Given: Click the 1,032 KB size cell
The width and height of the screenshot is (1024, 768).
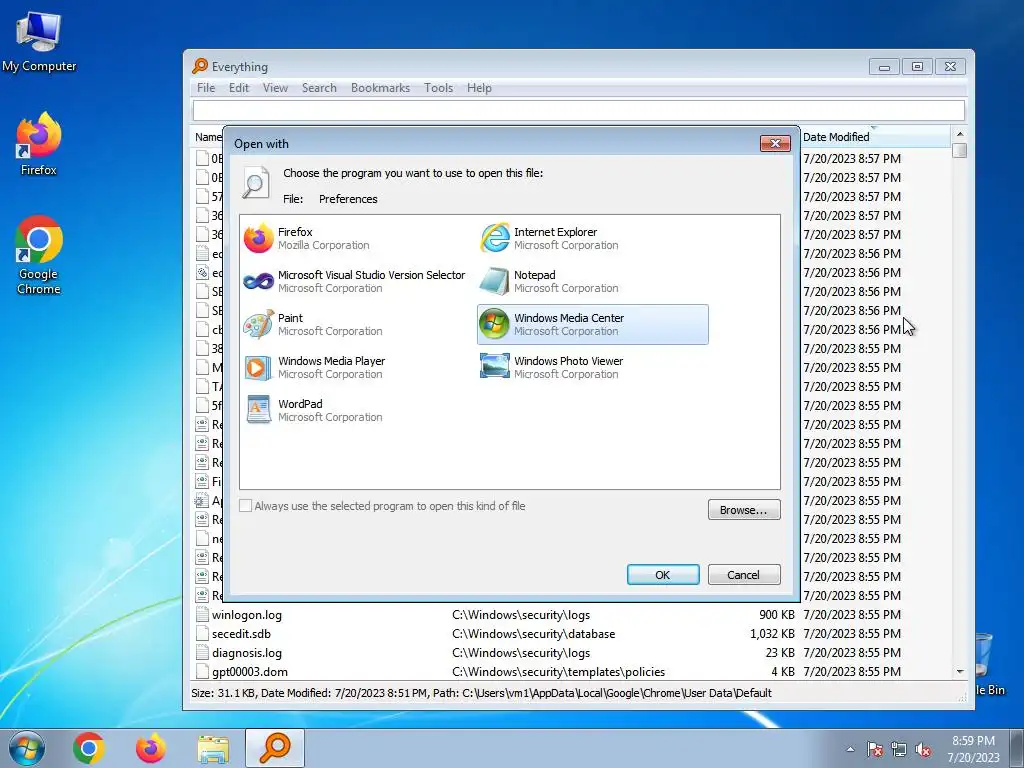Looking at the screenshot, I should click(773, 633).
